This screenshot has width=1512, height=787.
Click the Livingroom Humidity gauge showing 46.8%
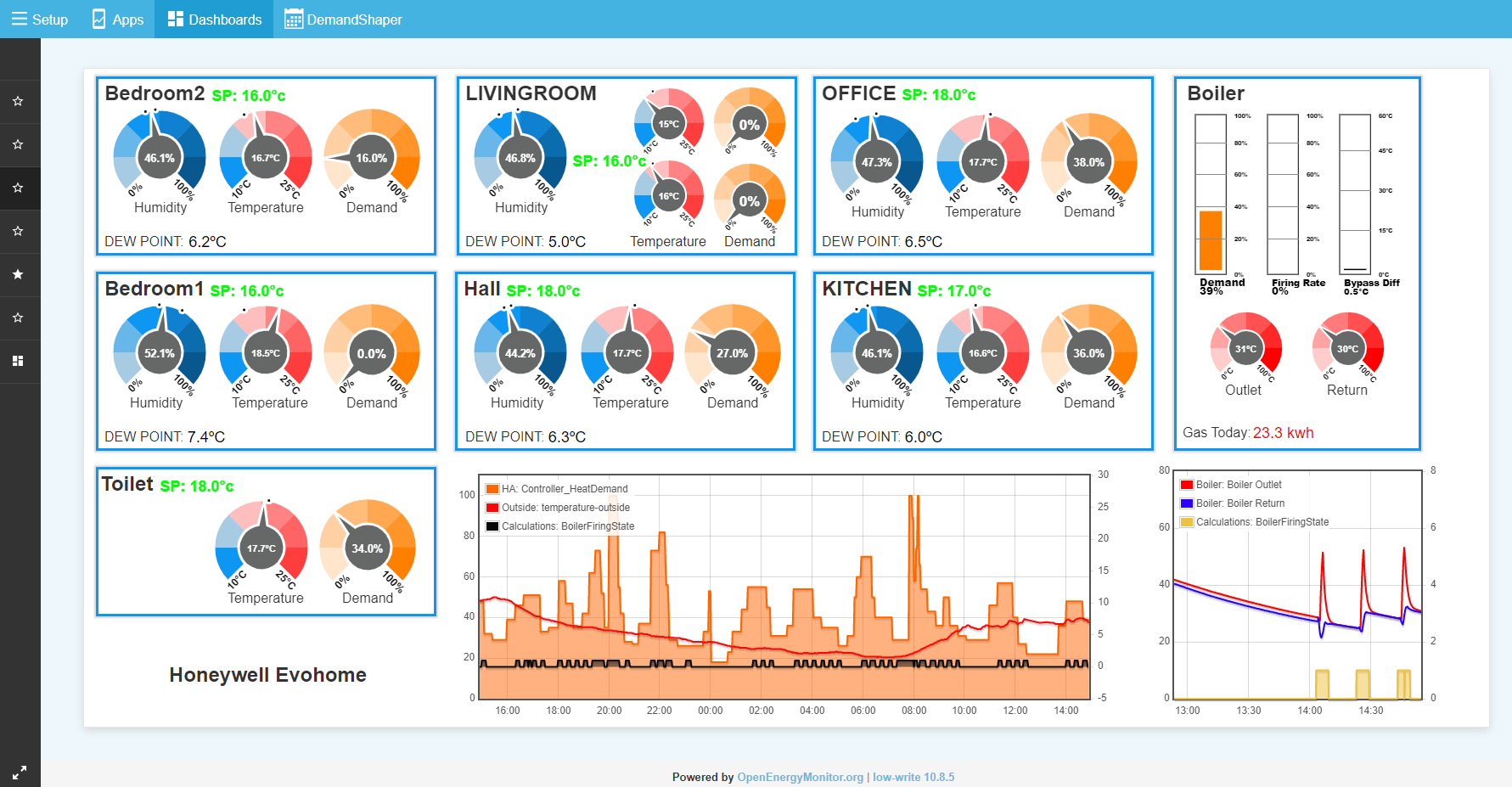(520, 158)
